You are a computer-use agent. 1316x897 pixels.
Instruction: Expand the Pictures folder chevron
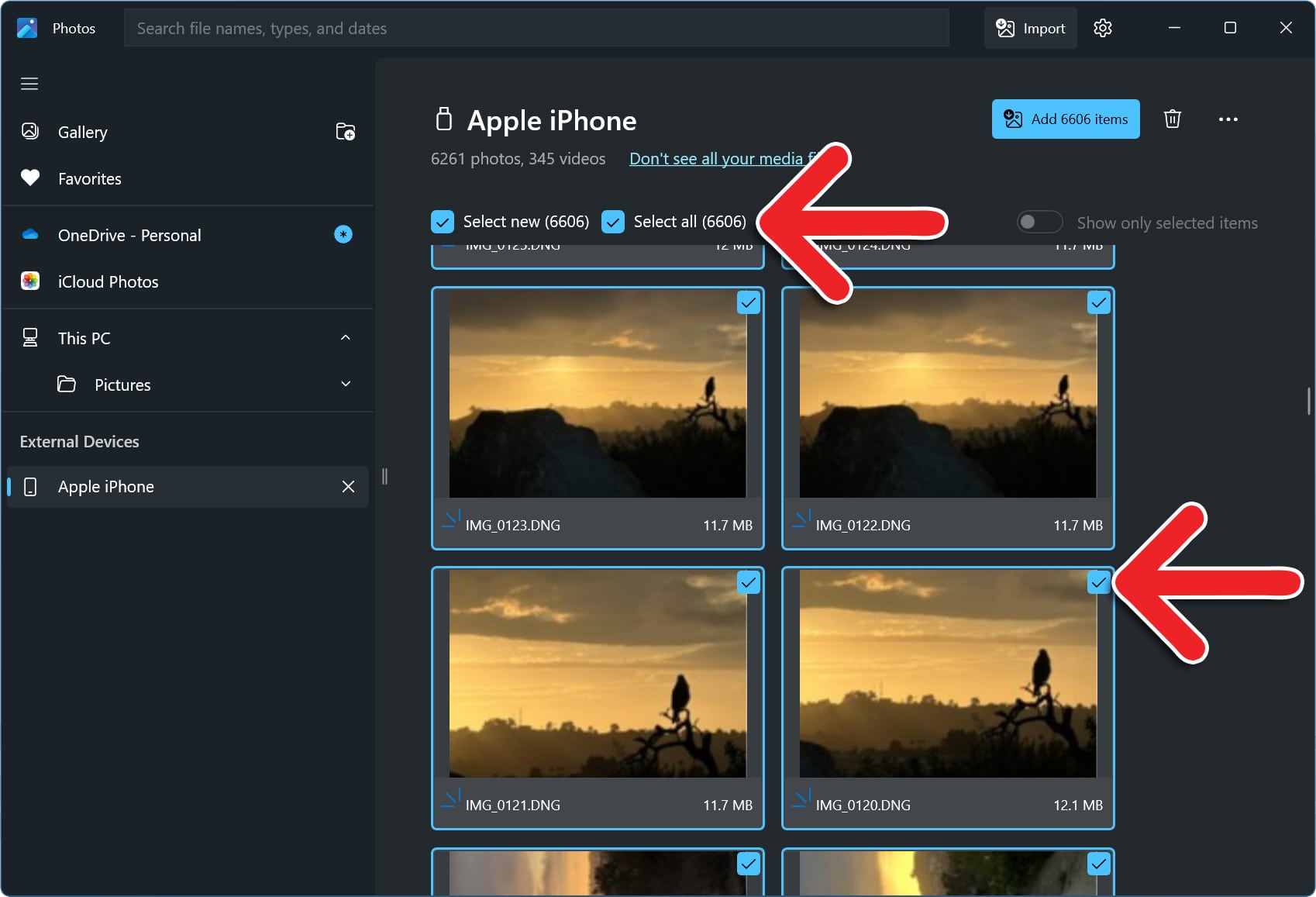pos(346,385)
